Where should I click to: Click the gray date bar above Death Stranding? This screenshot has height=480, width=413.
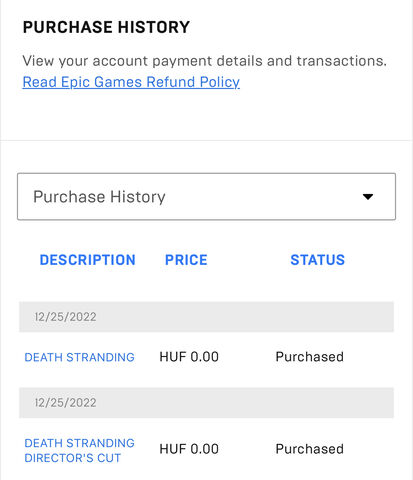[x=206, y=317]
